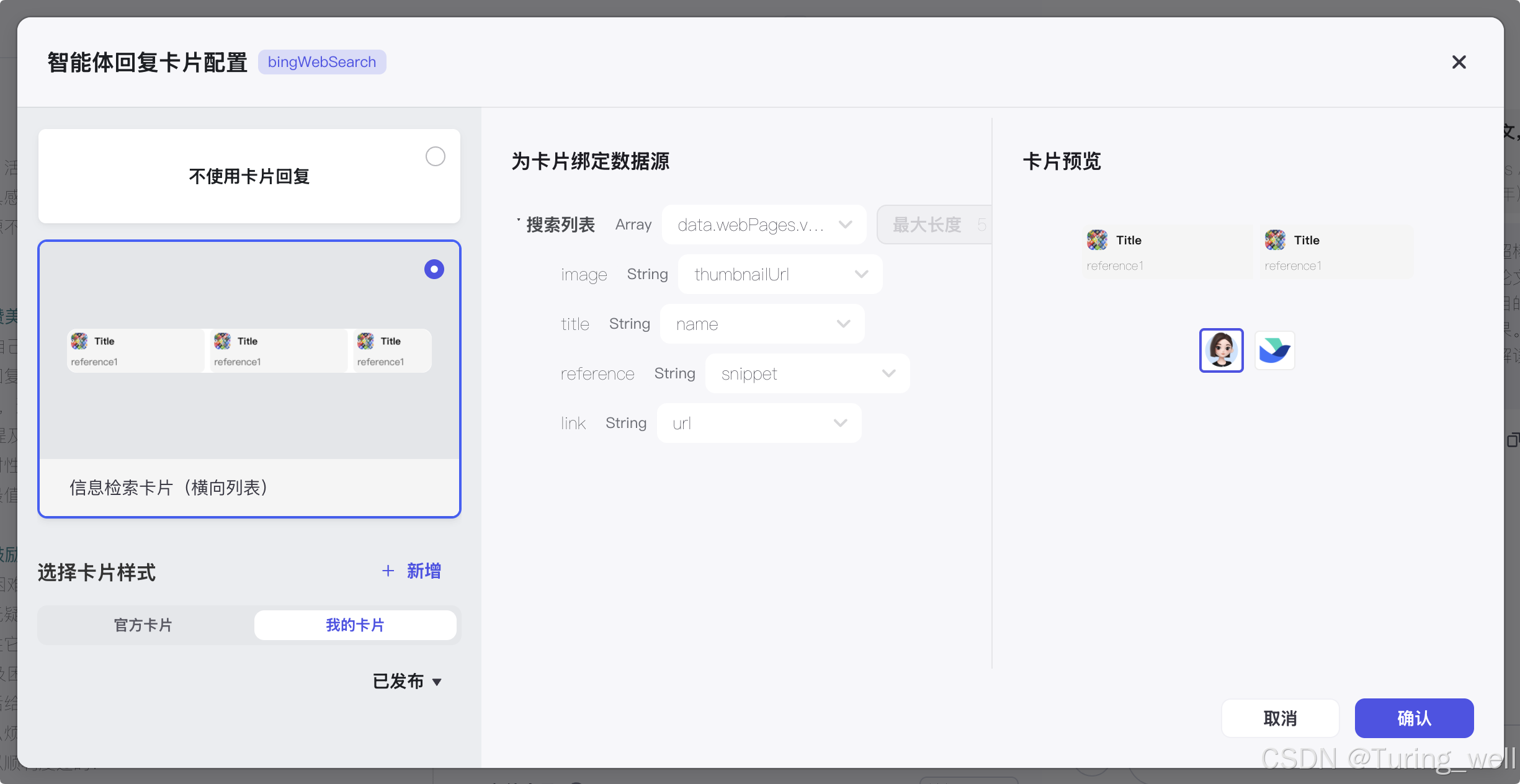Select the 不使用卡片回复 radio option
The height and width of the screenshot is (784, 1520).
(x=435, y=156)
